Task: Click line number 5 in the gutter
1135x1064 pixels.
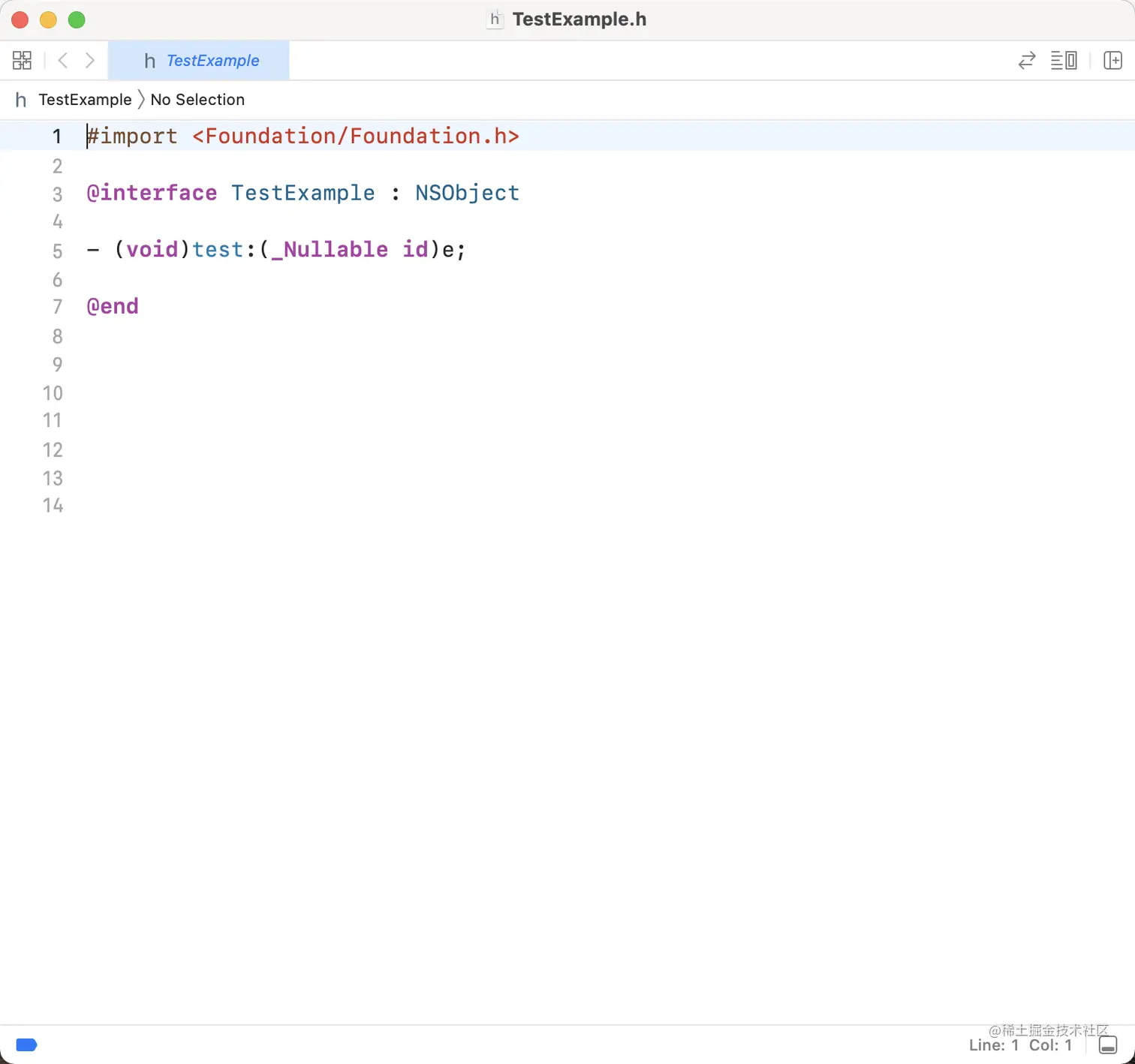Action: [x=57, y=251]
